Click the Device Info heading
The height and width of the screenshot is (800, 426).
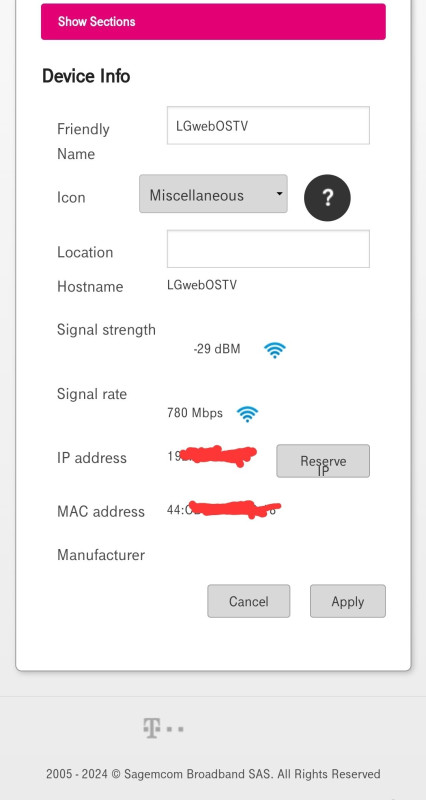(x=86, y=76)
